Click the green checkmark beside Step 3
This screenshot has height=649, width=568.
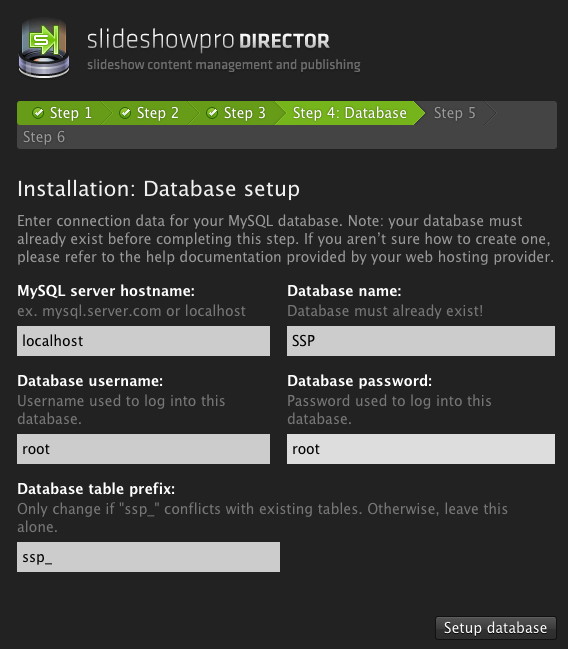(212, 113)
